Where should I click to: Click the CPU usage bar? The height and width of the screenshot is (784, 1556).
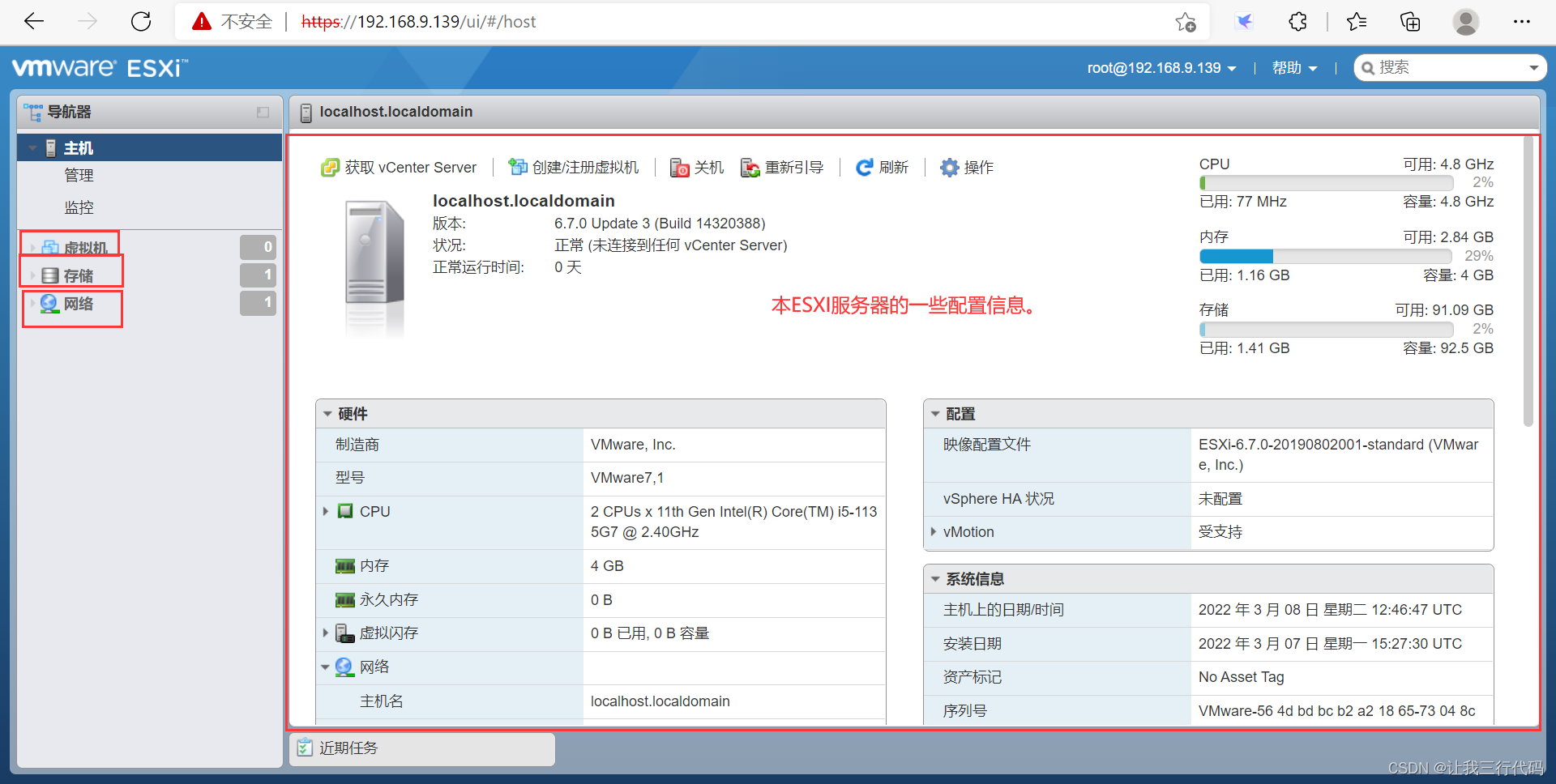click(1326, 183)
